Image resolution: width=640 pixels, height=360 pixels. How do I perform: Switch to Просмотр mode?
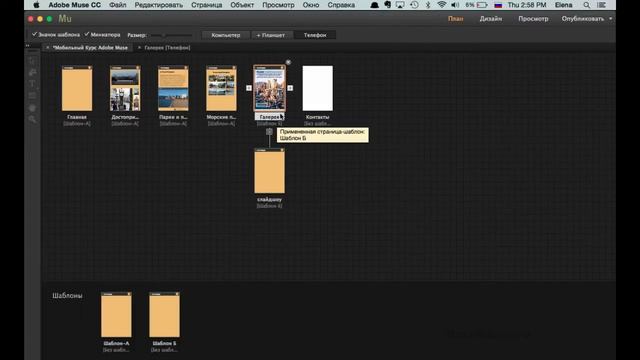(533, 19)
